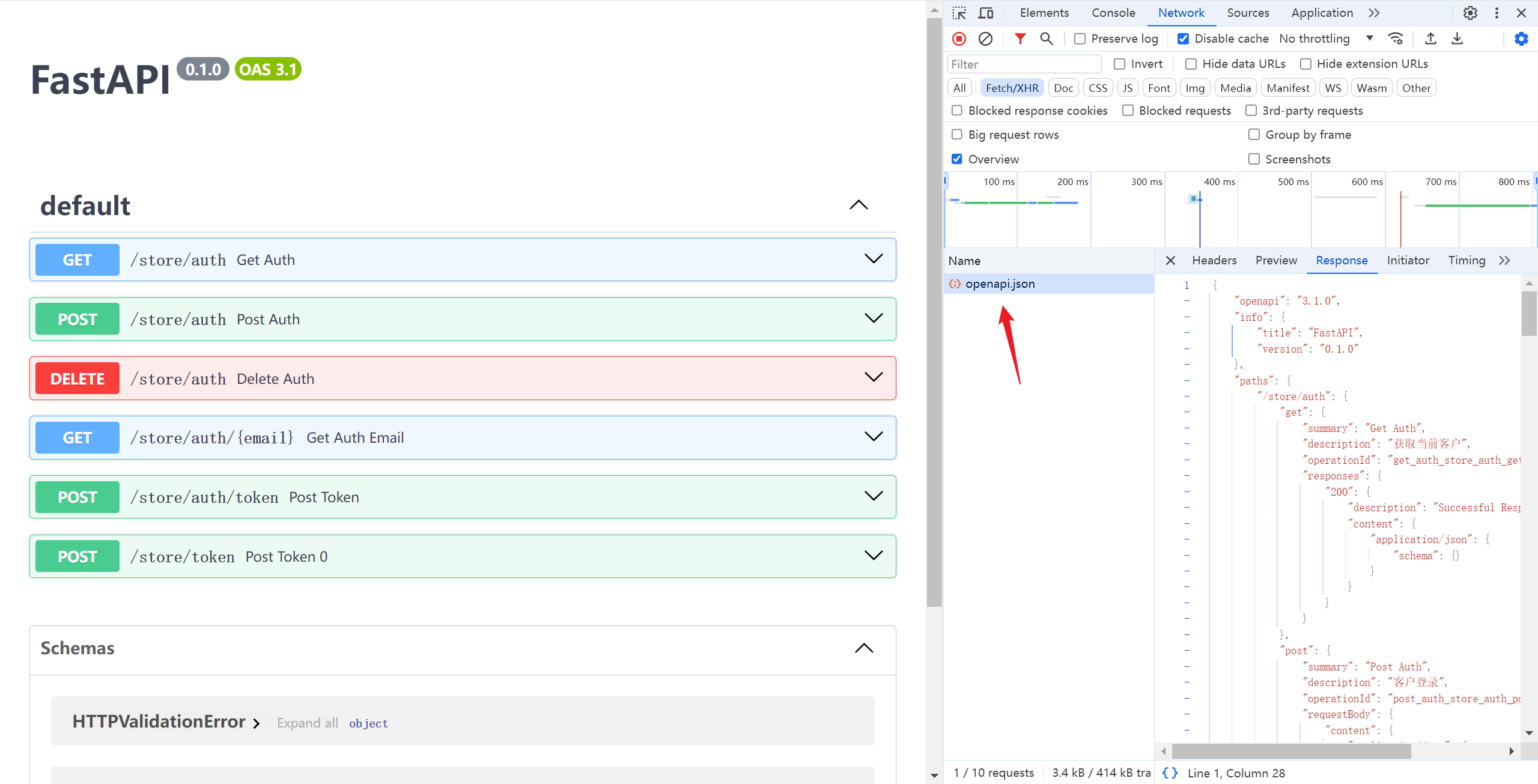Click the Network tab in DevTools
The height and width of the screenshot is (784, 1538).
click(x=1182, y=12)
